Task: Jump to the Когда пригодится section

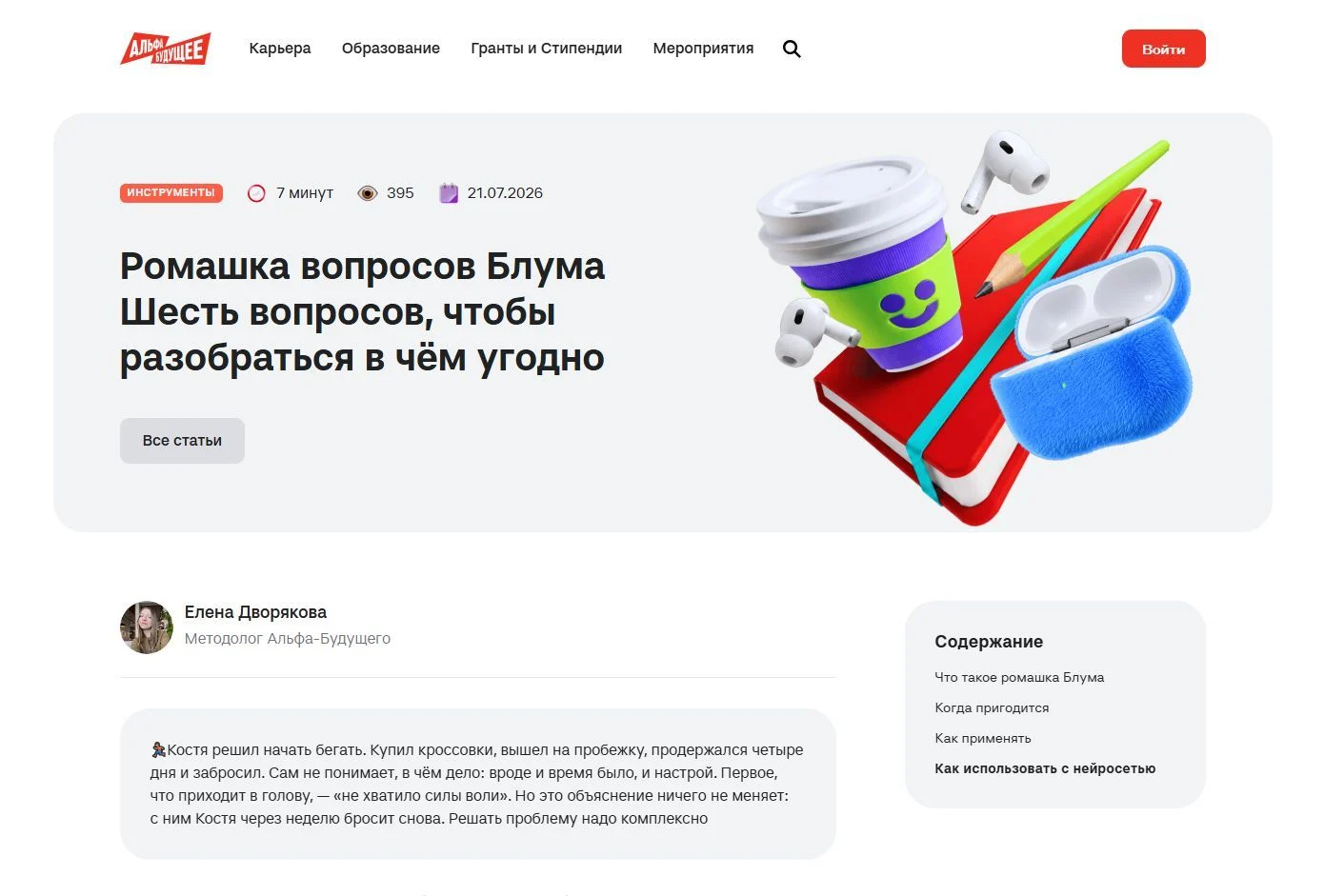Action: [992, 707]
